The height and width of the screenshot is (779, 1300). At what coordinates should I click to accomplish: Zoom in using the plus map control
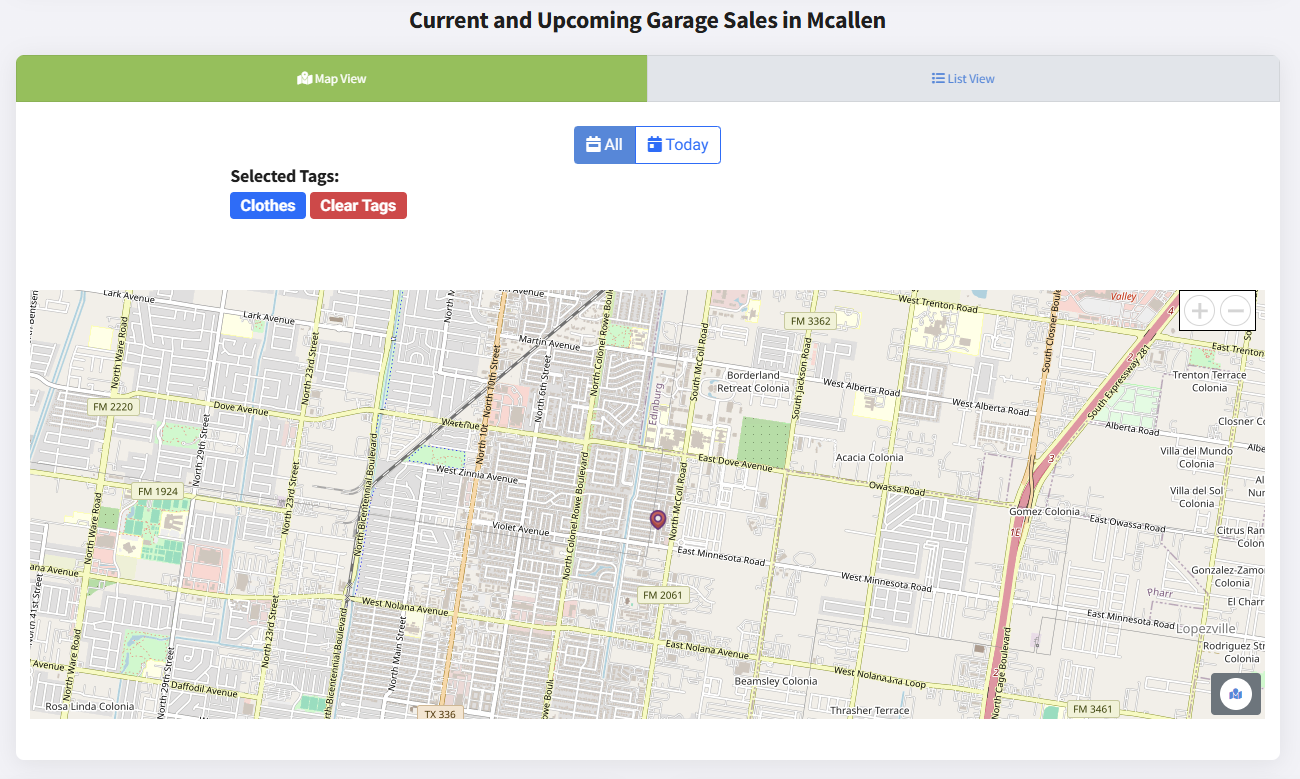pyautogui.click(x=1199, y=310)
